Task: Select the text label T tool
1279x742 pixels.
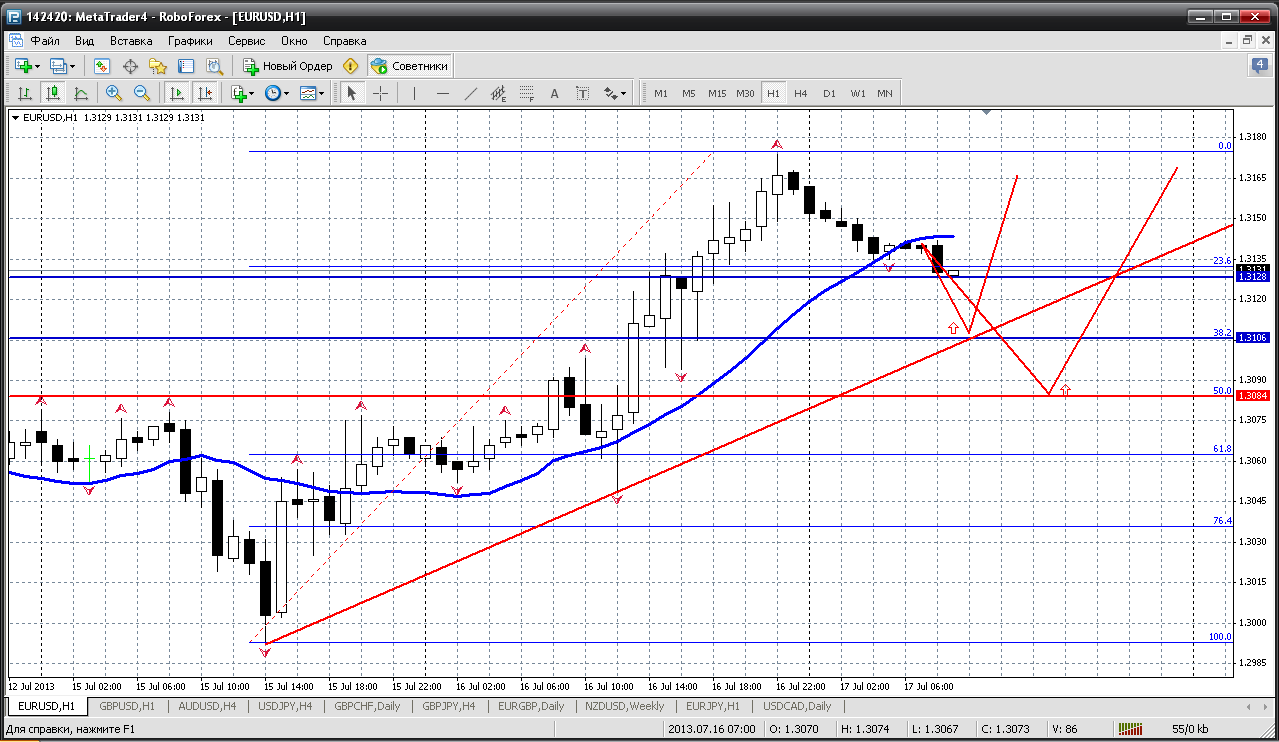Action: pos(583,93)
